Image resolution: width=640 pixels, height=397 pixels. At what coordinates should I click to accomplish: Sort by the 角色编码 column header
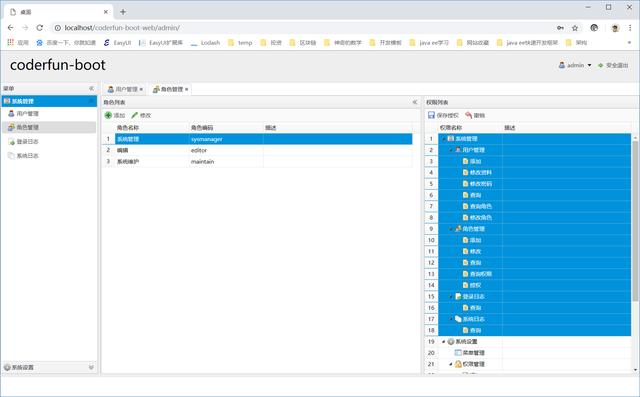(226, 128)
